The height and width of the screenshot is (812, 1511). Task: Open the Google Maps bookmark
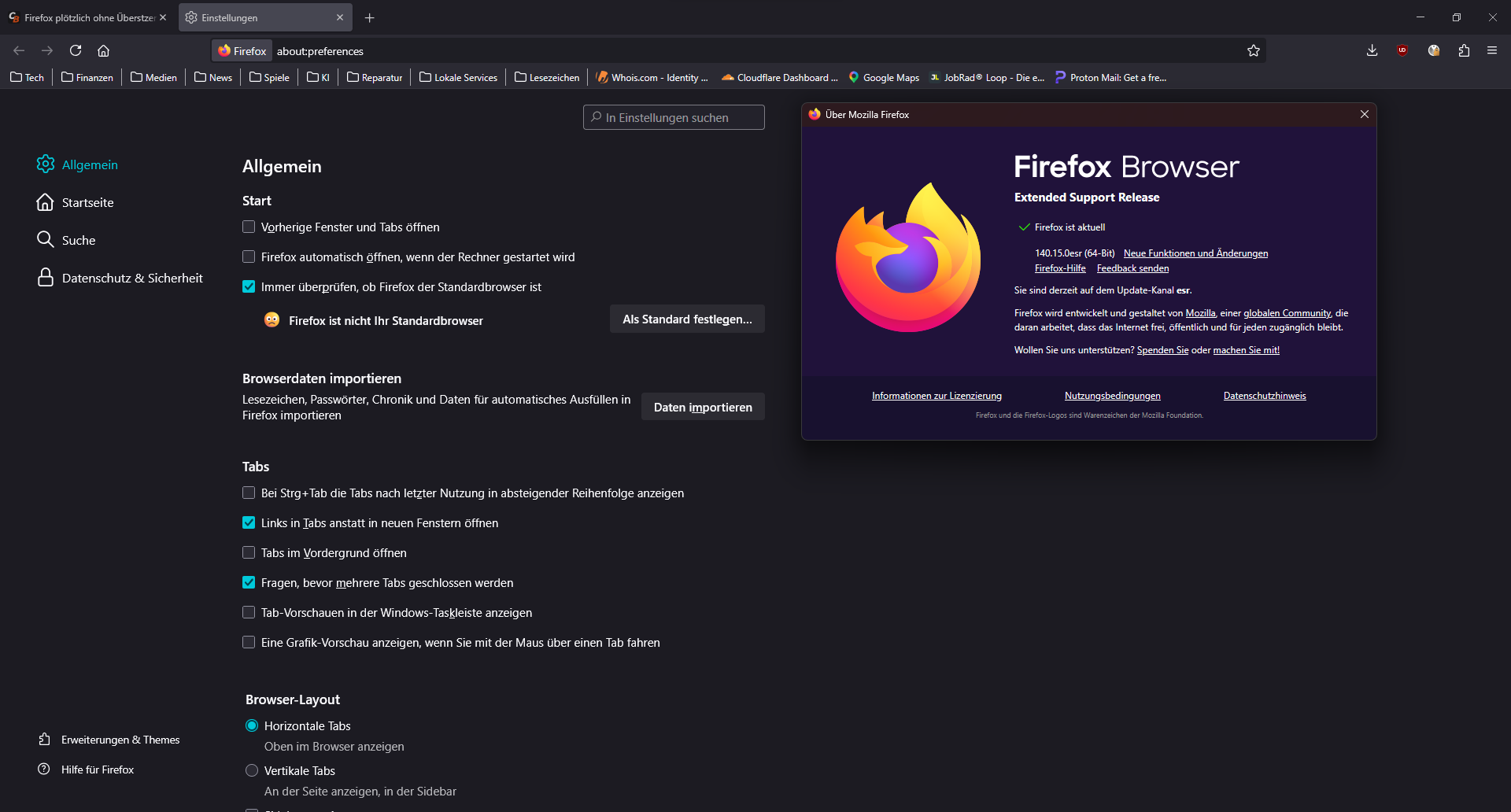point(884,77)
